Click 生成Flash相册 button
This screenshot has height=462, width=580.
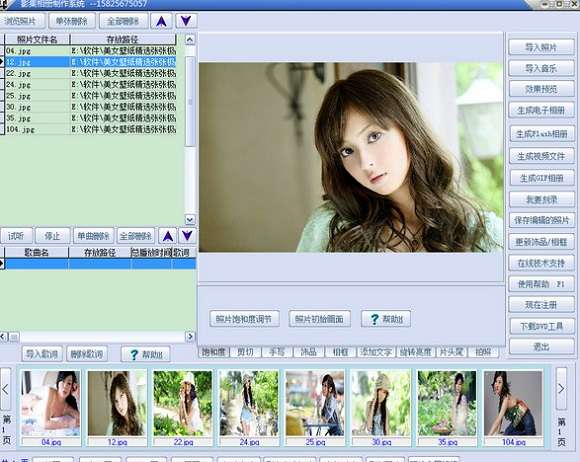[x=542, y=134]
